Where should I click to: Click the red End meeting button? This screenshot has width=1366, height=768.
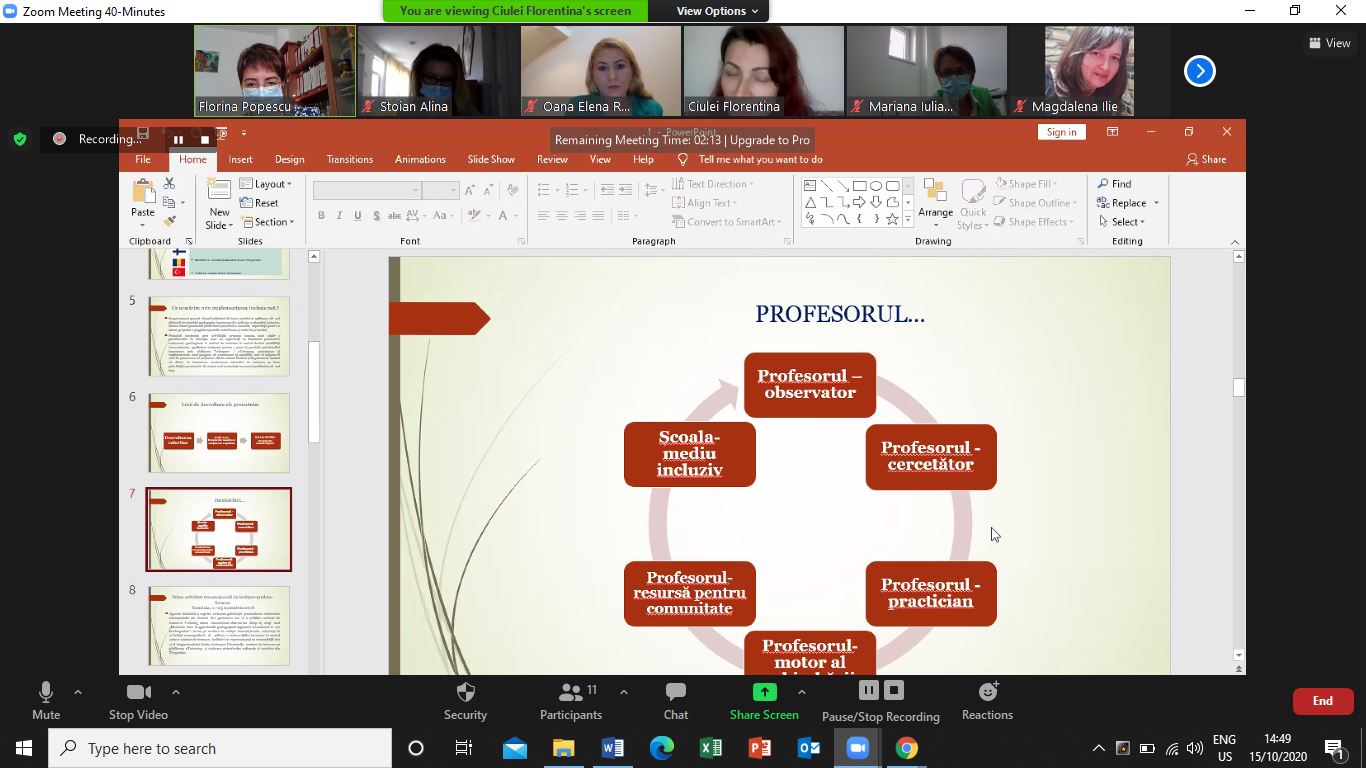tap(1322, 701)
